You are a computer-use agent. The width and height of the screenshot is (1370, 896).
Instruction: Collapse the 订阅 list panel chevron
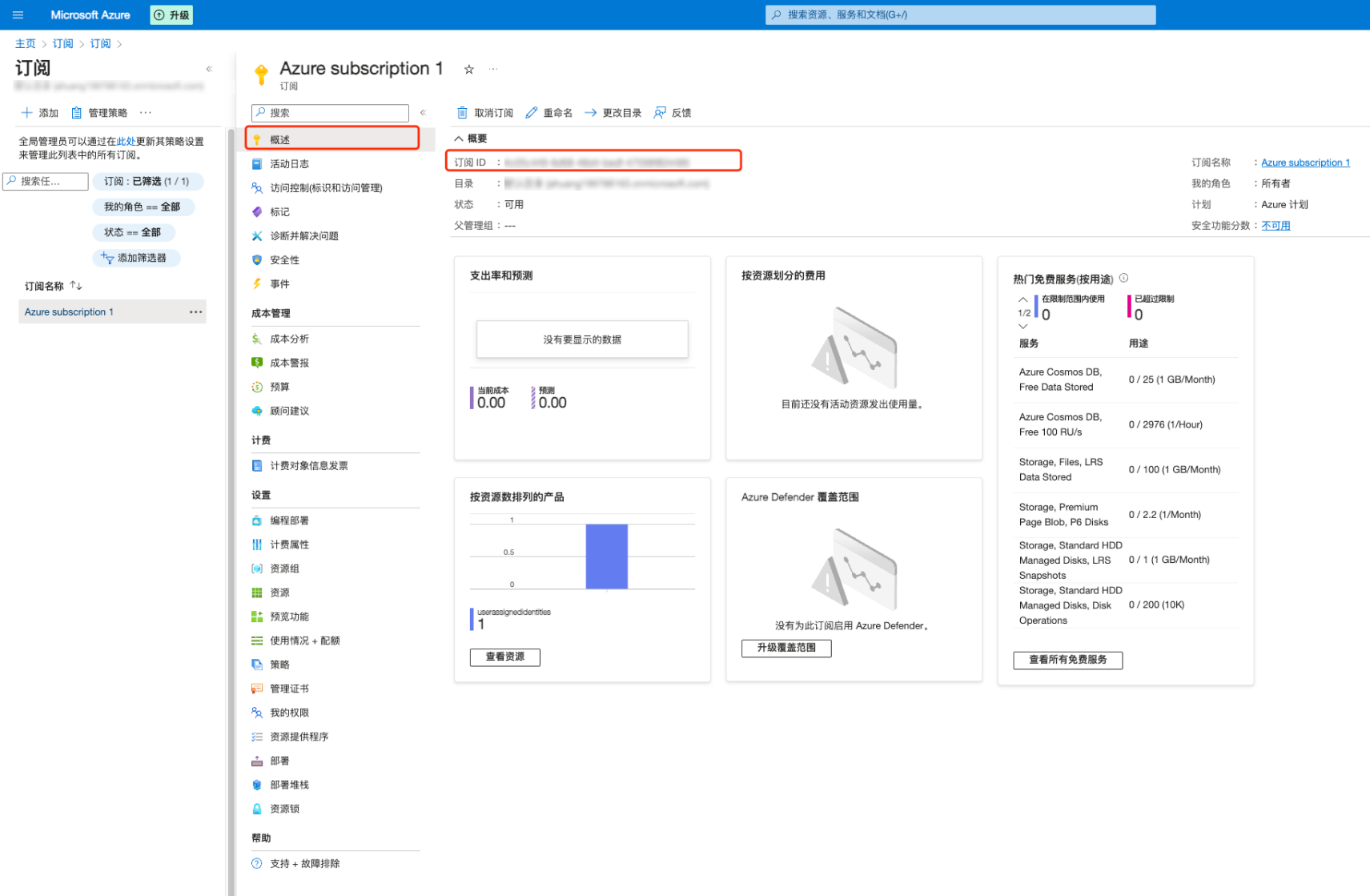click(209, 69)
